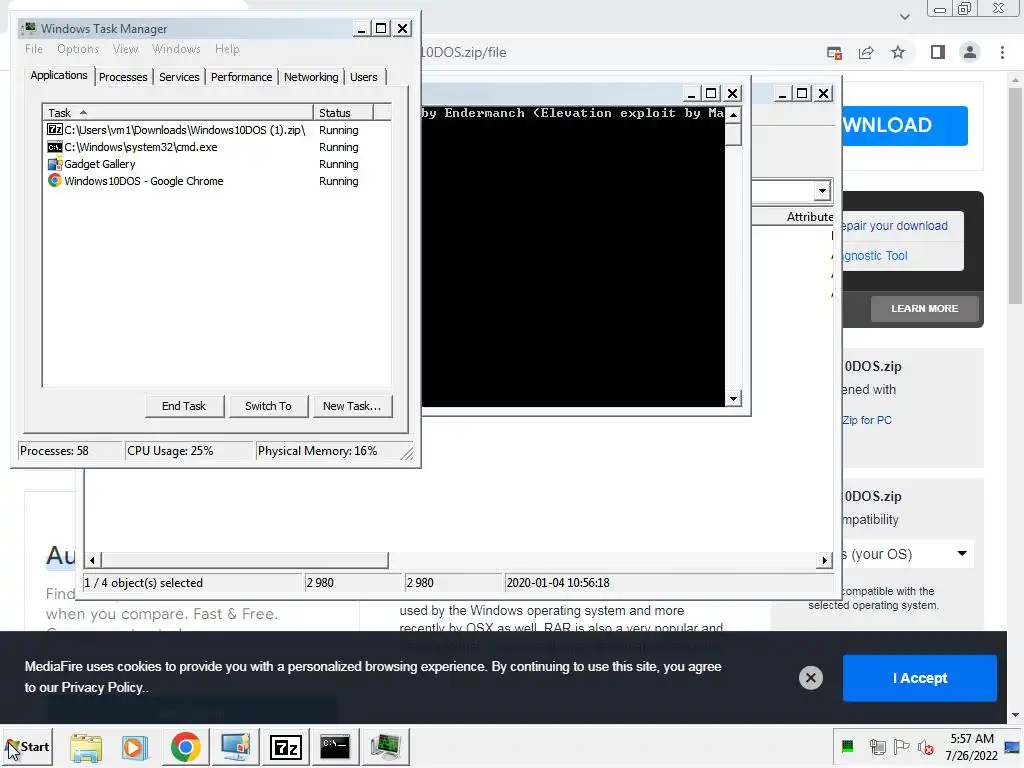Switch to the cmd.exe taskbar icon
The image size is (1024, 768).
click(x=335, y=747)
